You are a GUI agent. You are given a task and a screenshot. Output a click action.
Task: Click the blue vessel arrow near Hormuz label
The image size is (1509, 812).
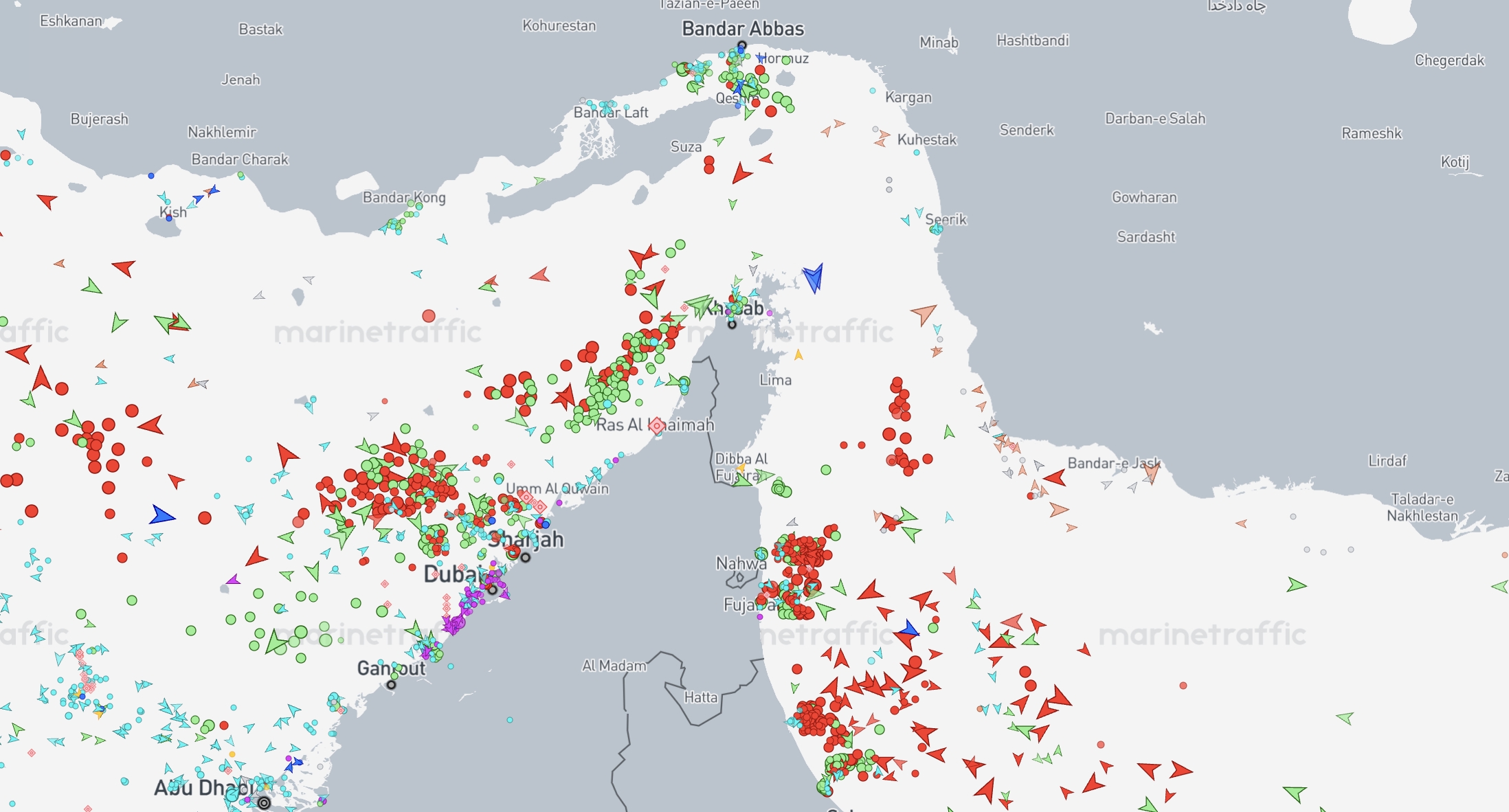pos(759,58)
